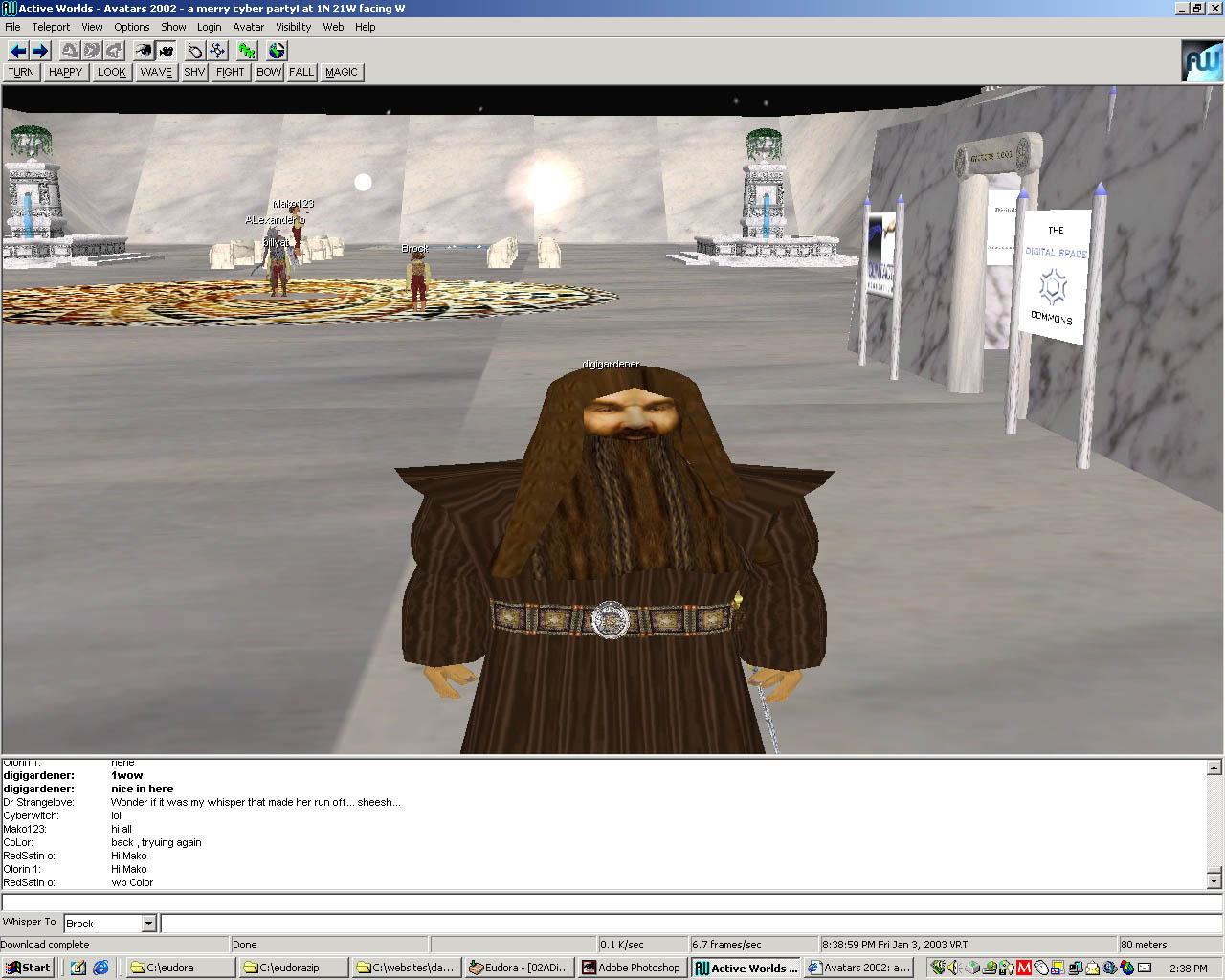The image size is (1225, 980).
Task: Open the Visibility menu
Action: (293, 27)
